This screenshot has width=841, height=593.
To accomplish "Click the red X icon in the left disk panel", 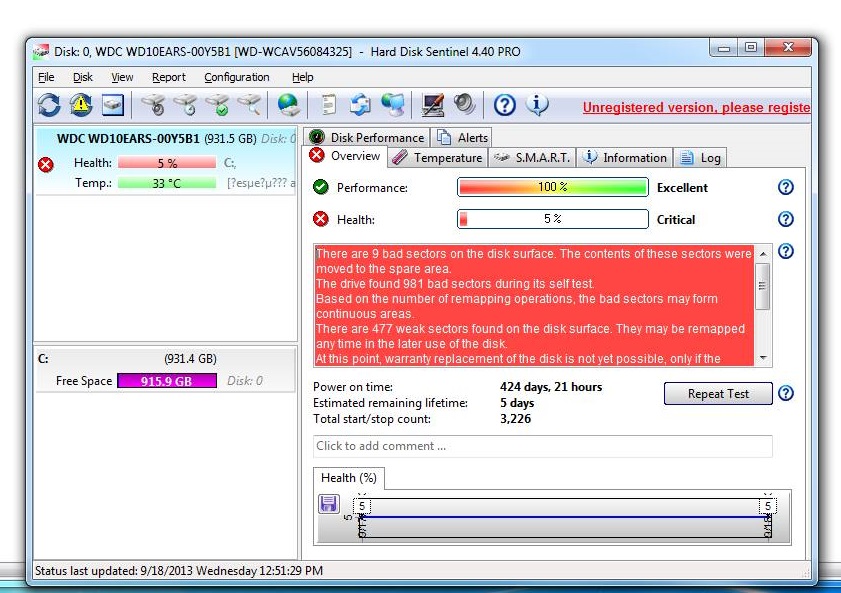I will click(46, 165).
